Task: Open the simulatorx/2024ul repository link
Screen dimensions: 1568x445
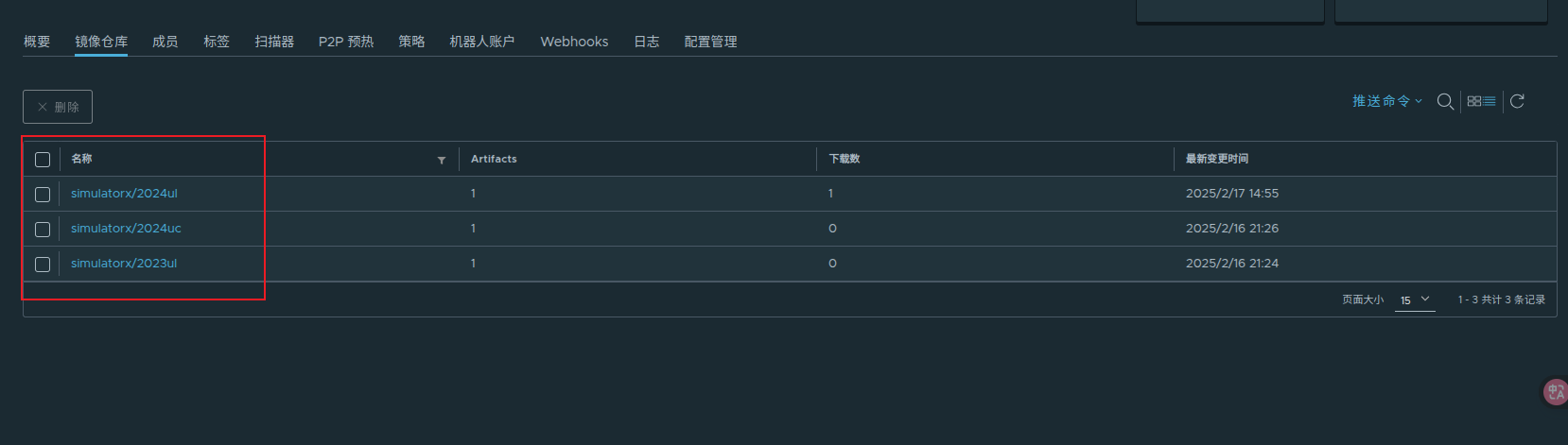Action: pyautogui.click(x=124, y=194)
